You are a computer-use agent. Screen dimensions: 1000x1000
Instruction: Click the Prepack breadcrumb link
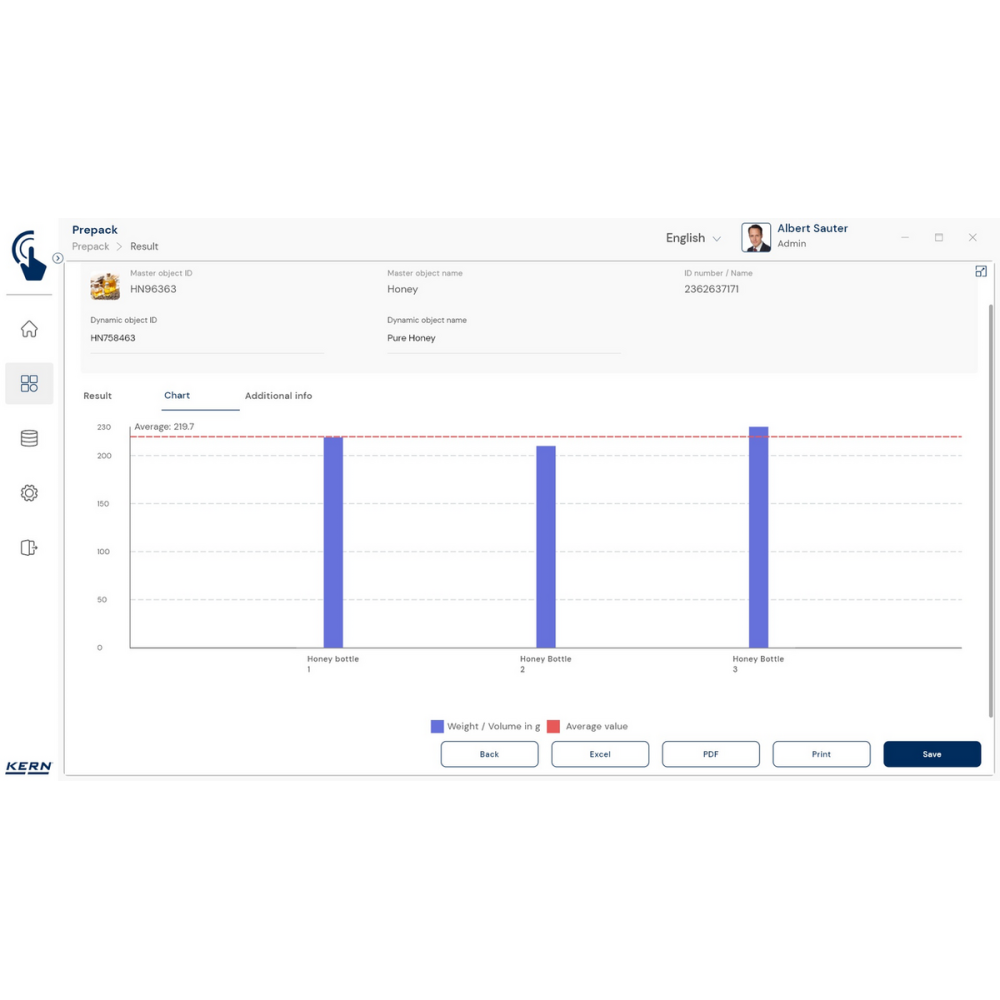pos(90,246)
